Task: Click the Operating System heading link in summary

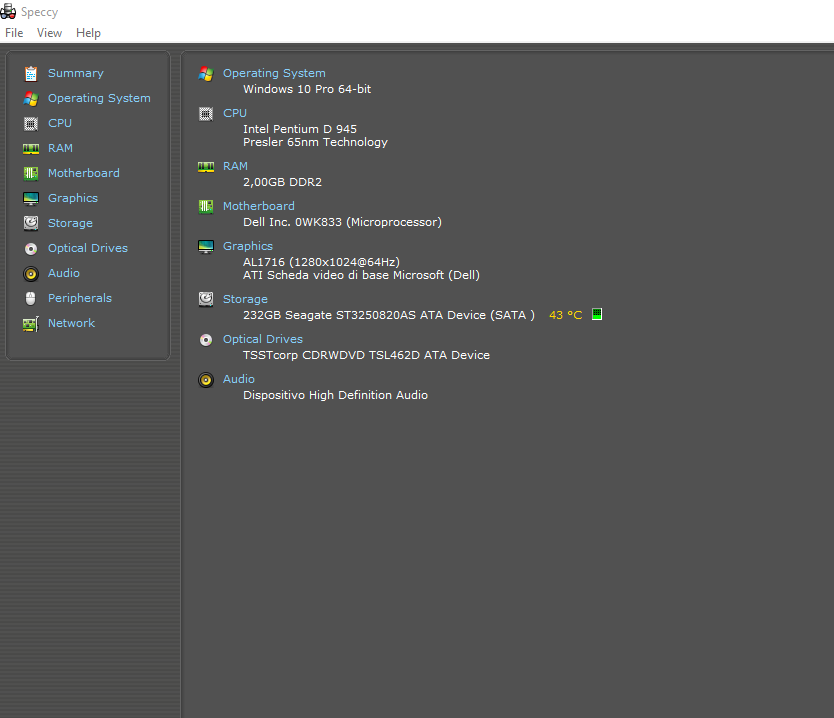Action: pyautogui.click(x=274, y=73)
